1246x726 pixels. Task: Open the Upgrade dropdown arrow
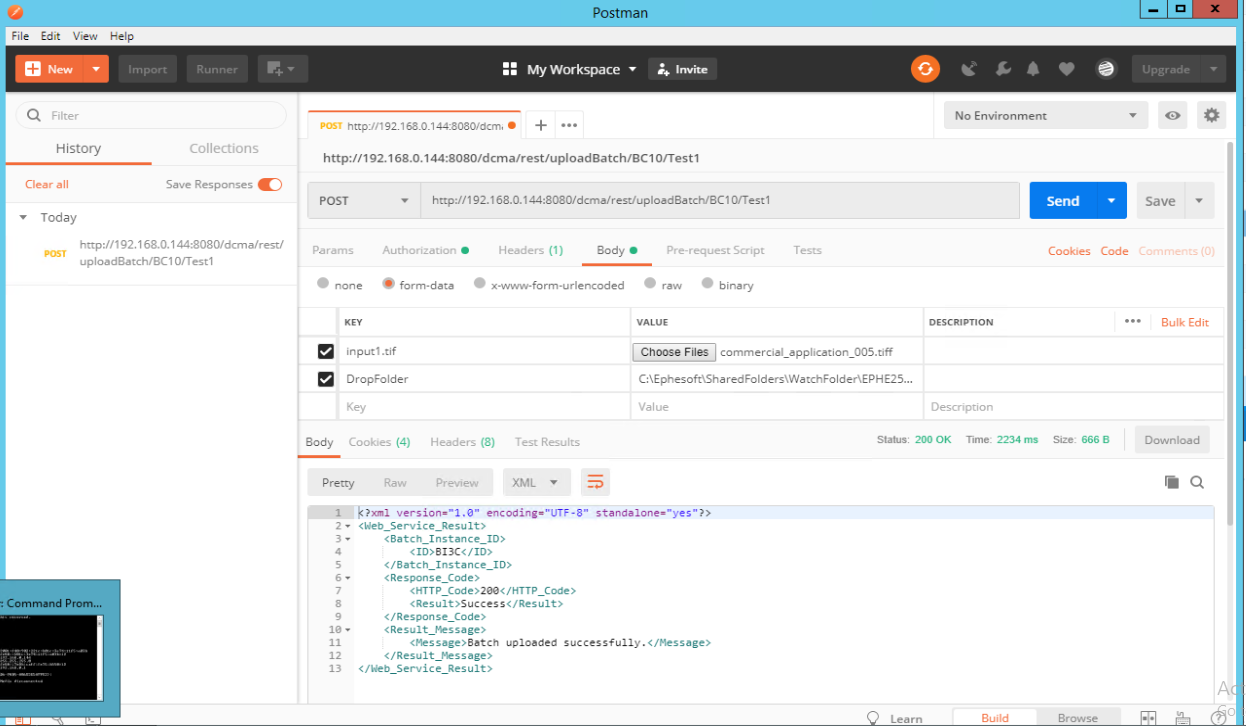click(1213, 69)
